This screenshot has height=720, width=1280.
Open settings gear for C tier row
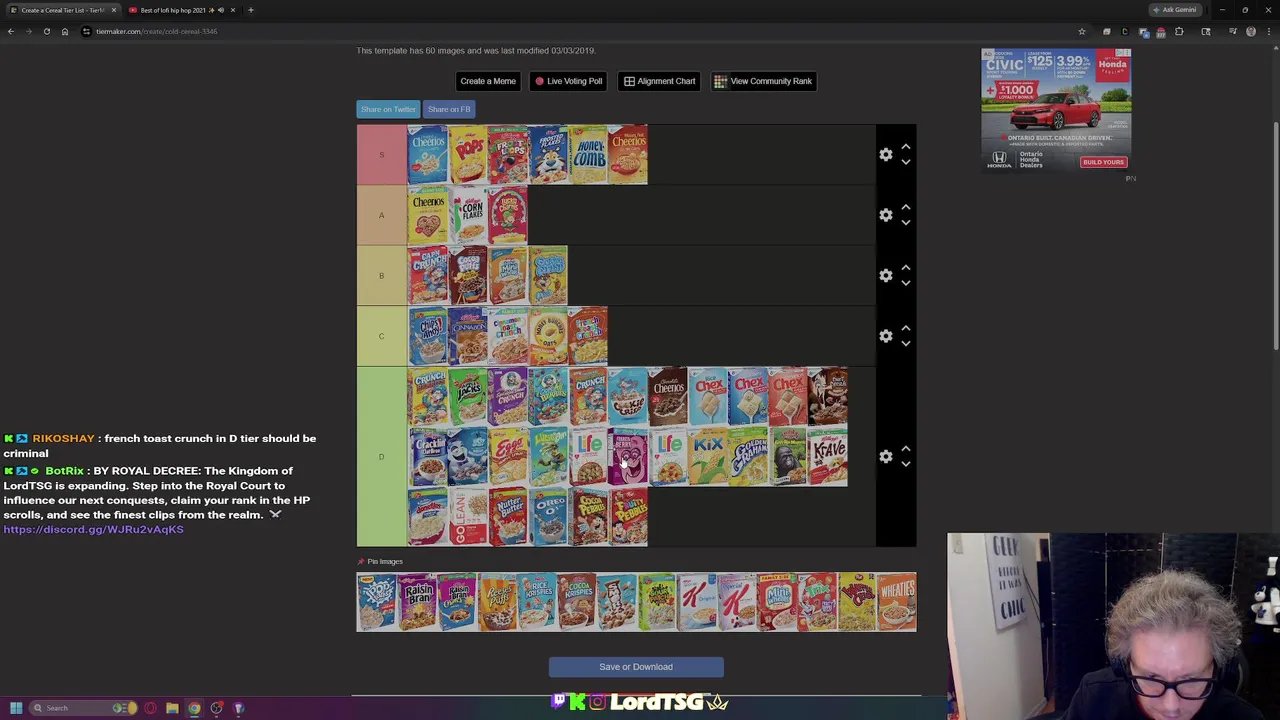tap(885, 336)
